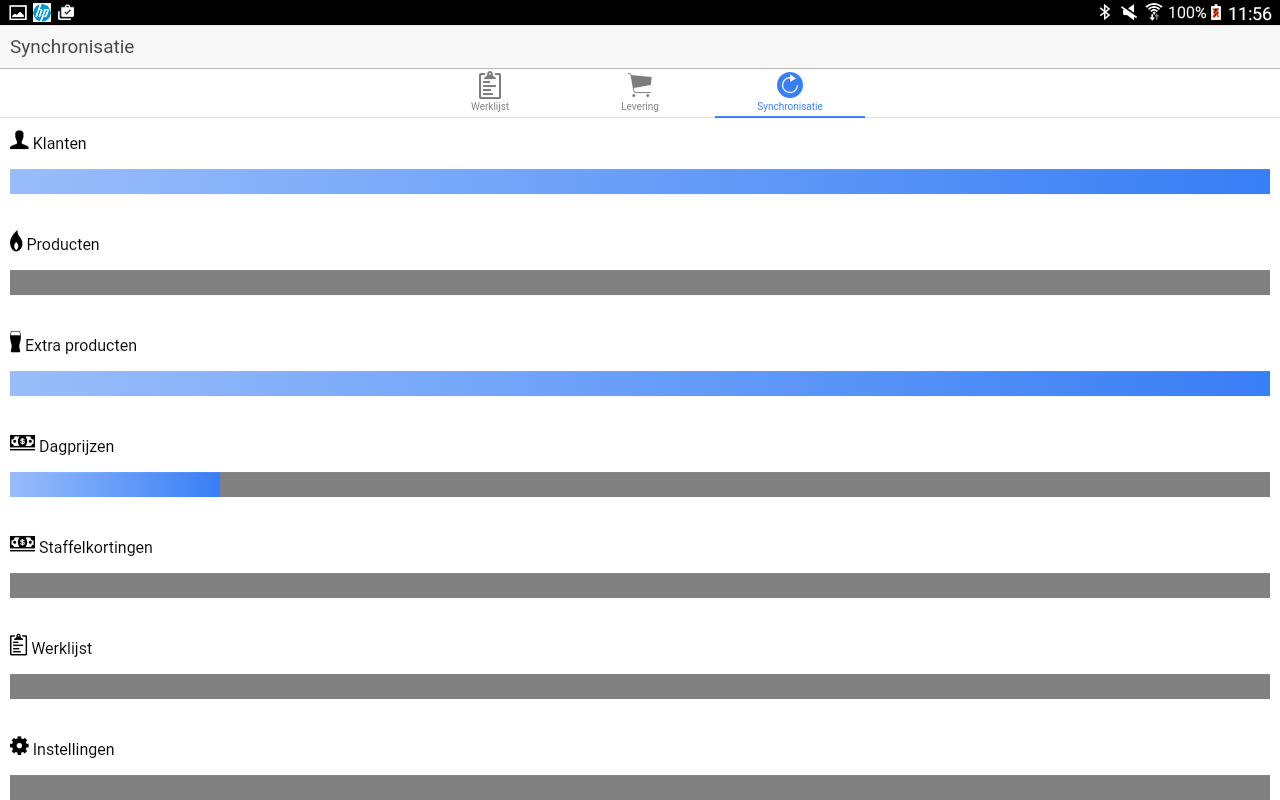
Task: Open the Werklijst tab
Action: [490, 93]
